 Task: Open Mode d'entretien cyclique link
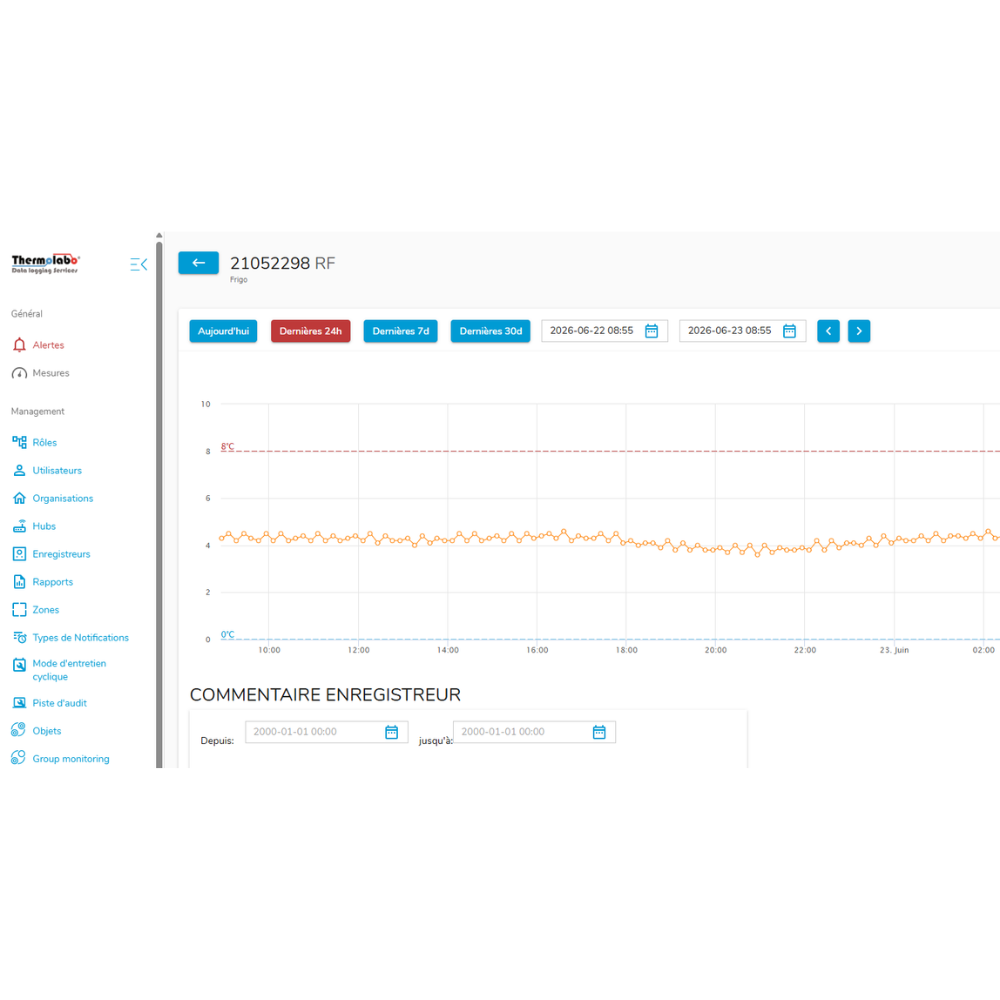click(69, 670)
